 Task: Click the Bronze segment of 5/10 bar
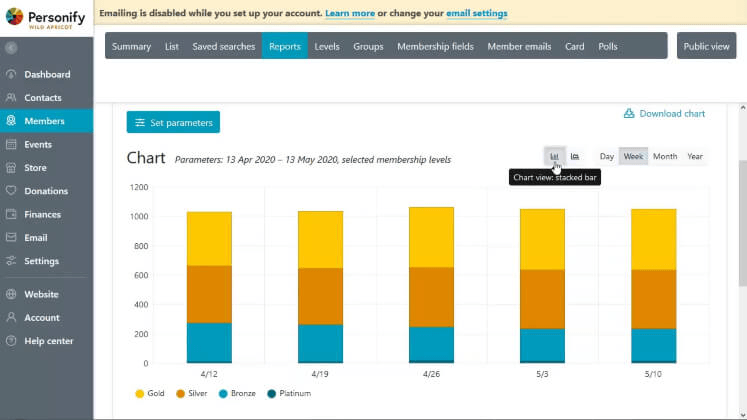pyautogui.click(x=654, y=345)
